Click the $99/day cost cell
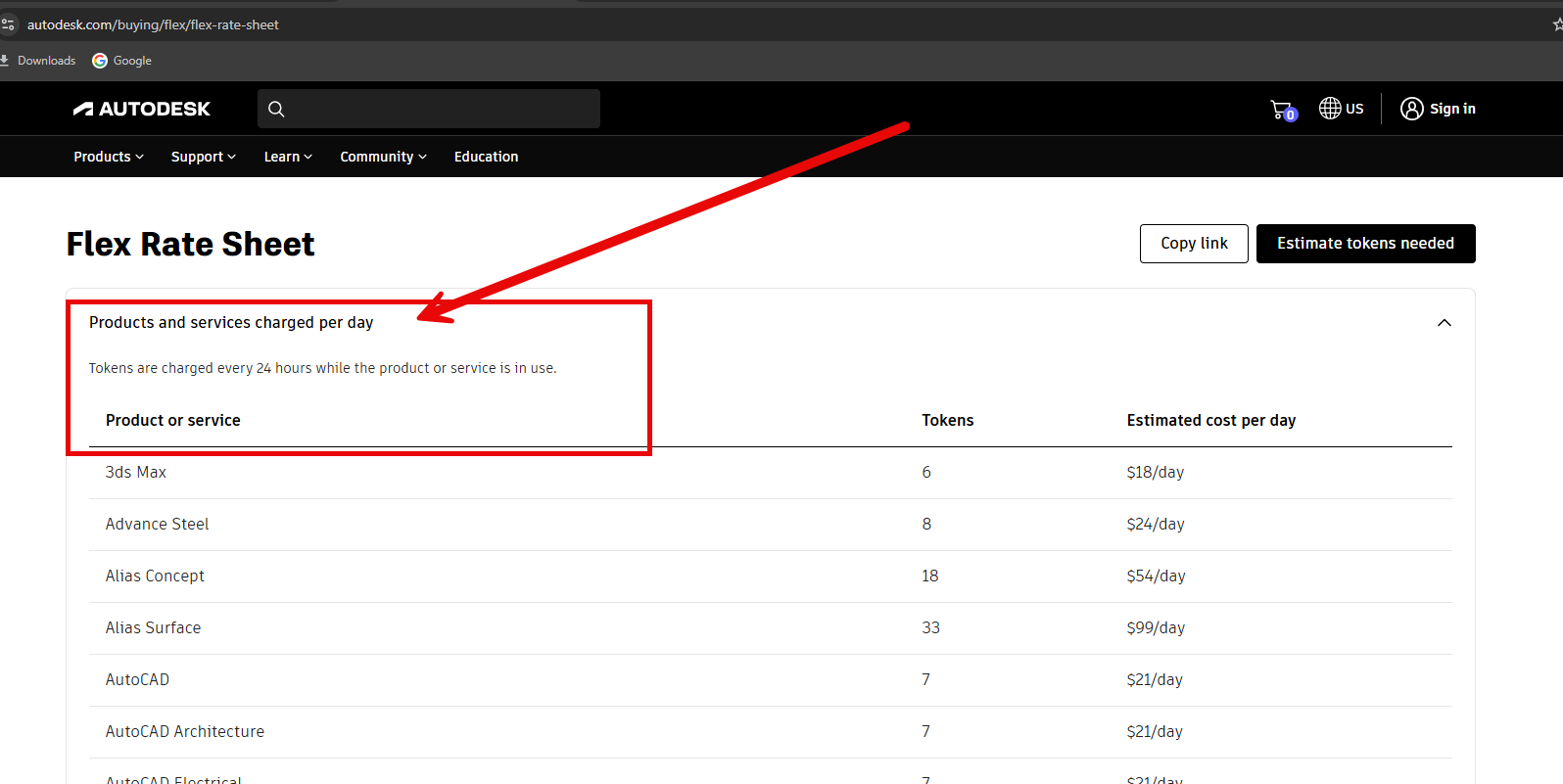Screen dimensions: 1563x784 point(1156,627)
